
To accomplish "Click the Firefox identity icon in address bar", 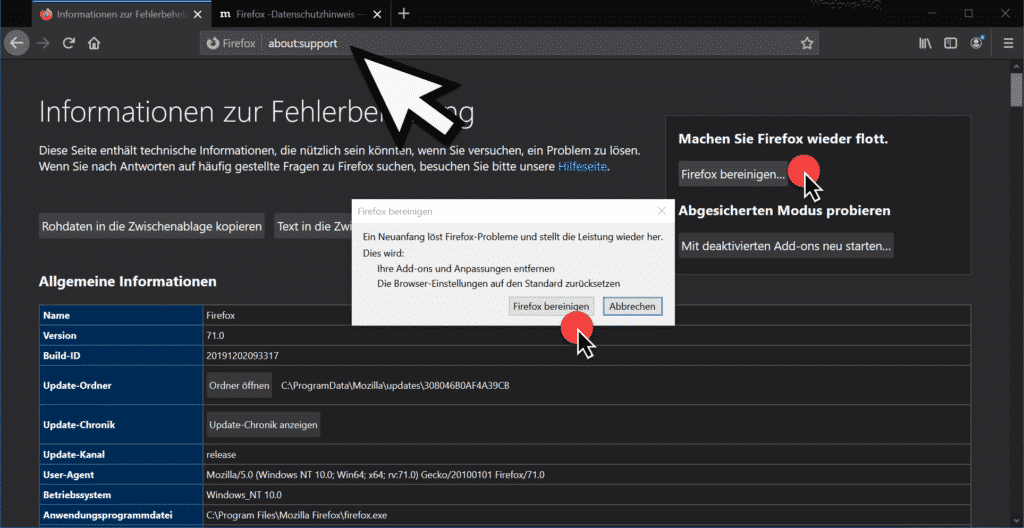I will (x=231, y=44).
